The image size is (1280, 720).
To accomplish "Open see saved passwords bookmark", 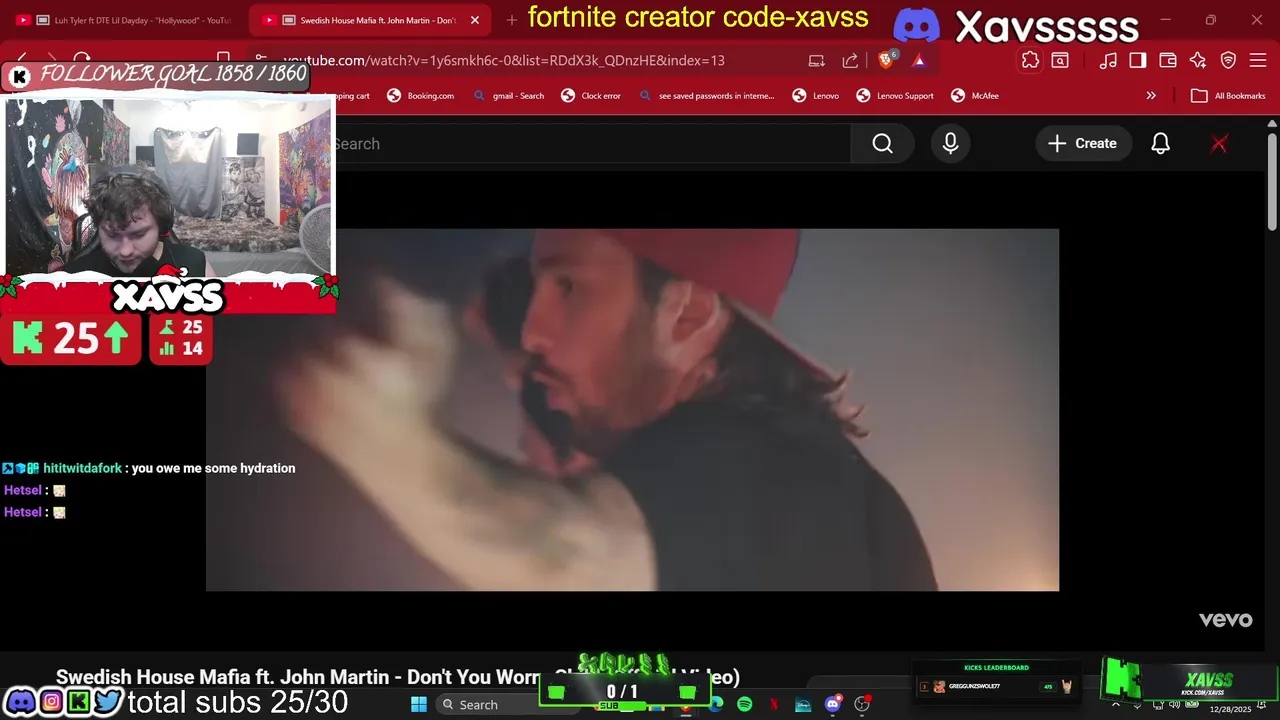I will tap(705, 96).
